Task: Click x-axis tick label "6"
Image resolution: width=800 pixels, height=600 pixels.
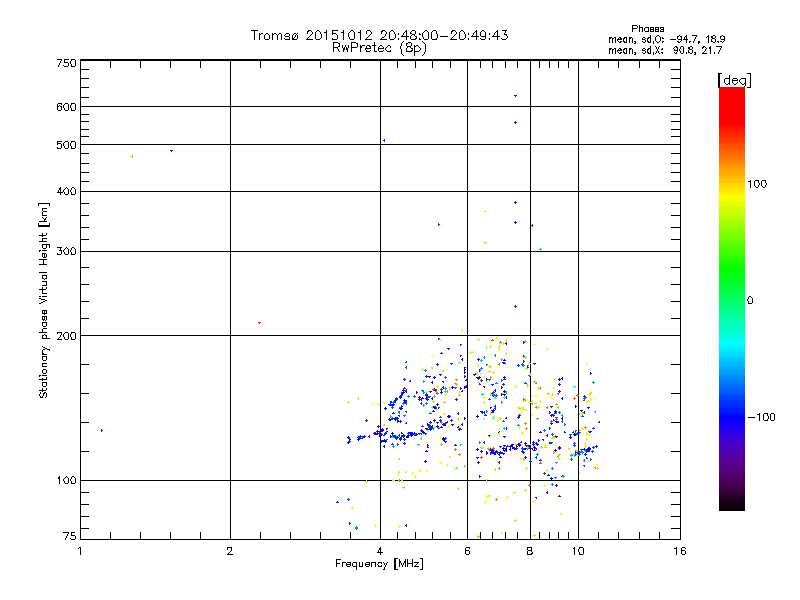Action: pos(467,551)
